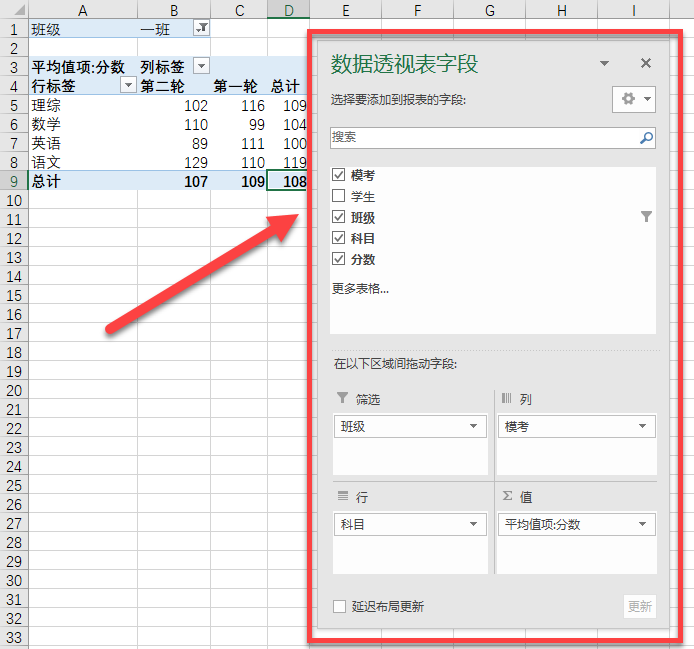Click the filter funnel icon beside 班级 field
694x649 pixels.
click(646, 216)
